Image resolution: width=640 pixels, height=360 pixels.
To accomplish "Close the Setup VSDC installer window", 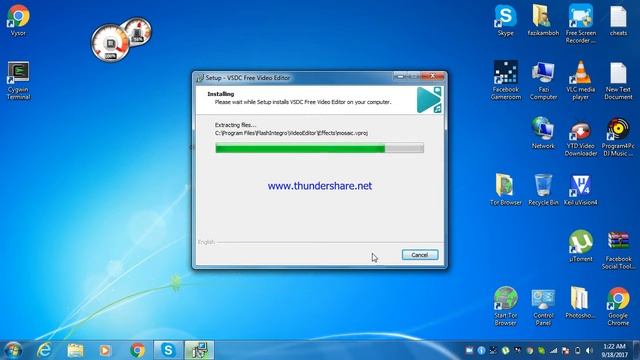I will pos(432,76).
